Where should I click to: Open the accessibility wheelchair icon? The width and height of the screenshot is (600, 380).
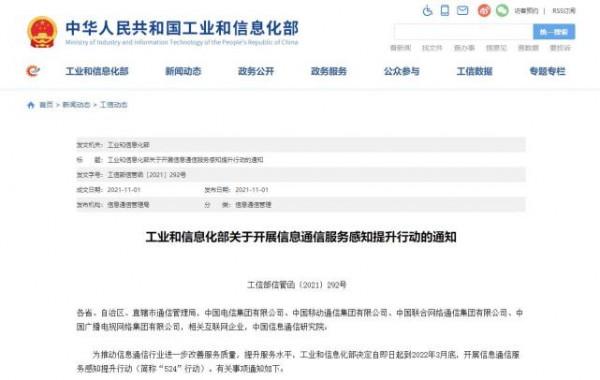(x=427, y=10)
